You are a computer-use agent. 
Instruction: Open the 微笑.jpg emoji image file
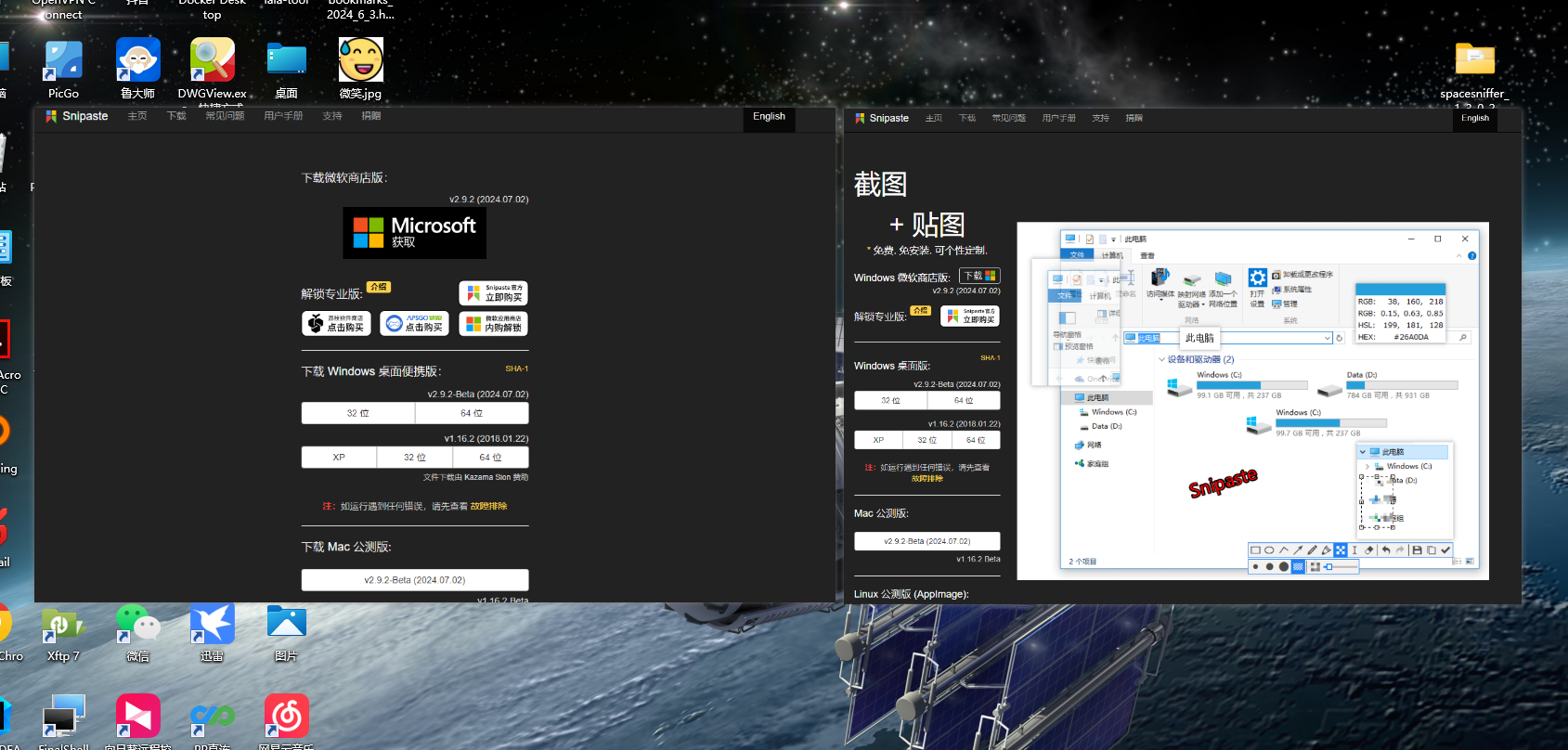[x=360, y=61]
